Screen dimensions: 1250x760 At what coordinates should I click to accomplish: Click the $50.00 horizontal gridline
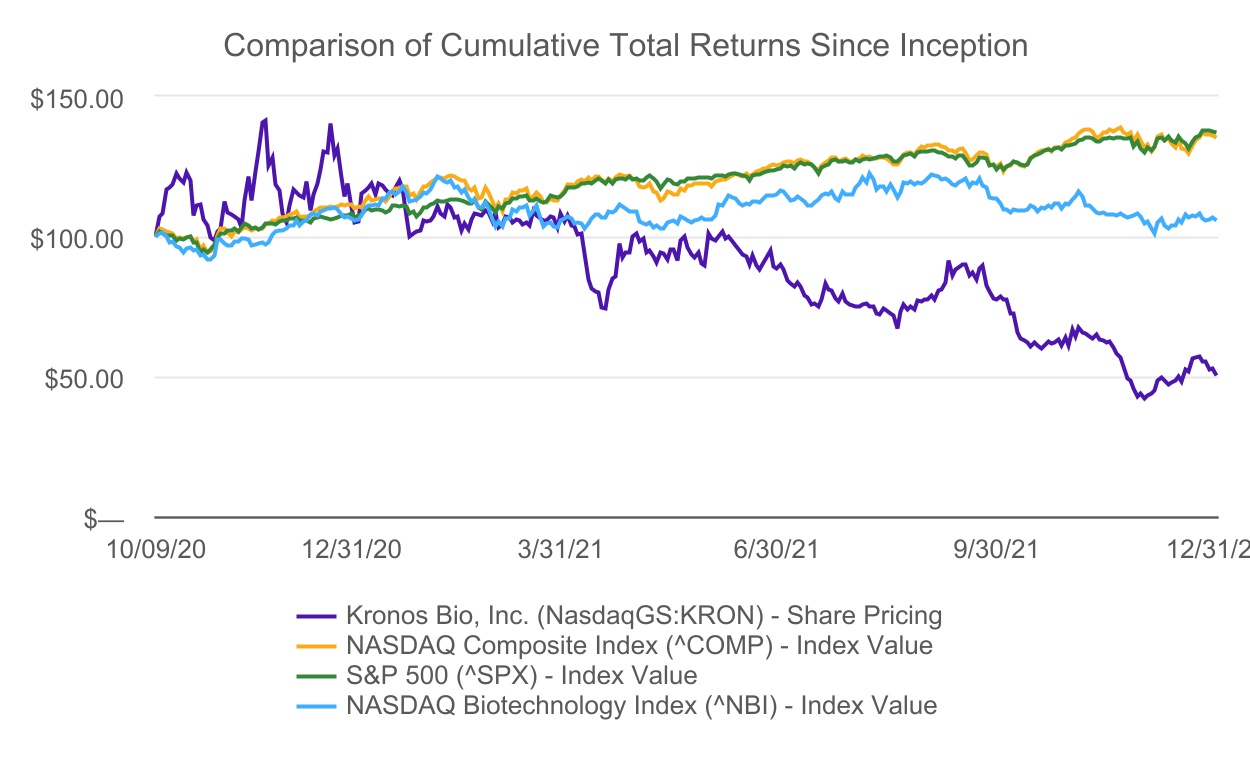point(600,378)
